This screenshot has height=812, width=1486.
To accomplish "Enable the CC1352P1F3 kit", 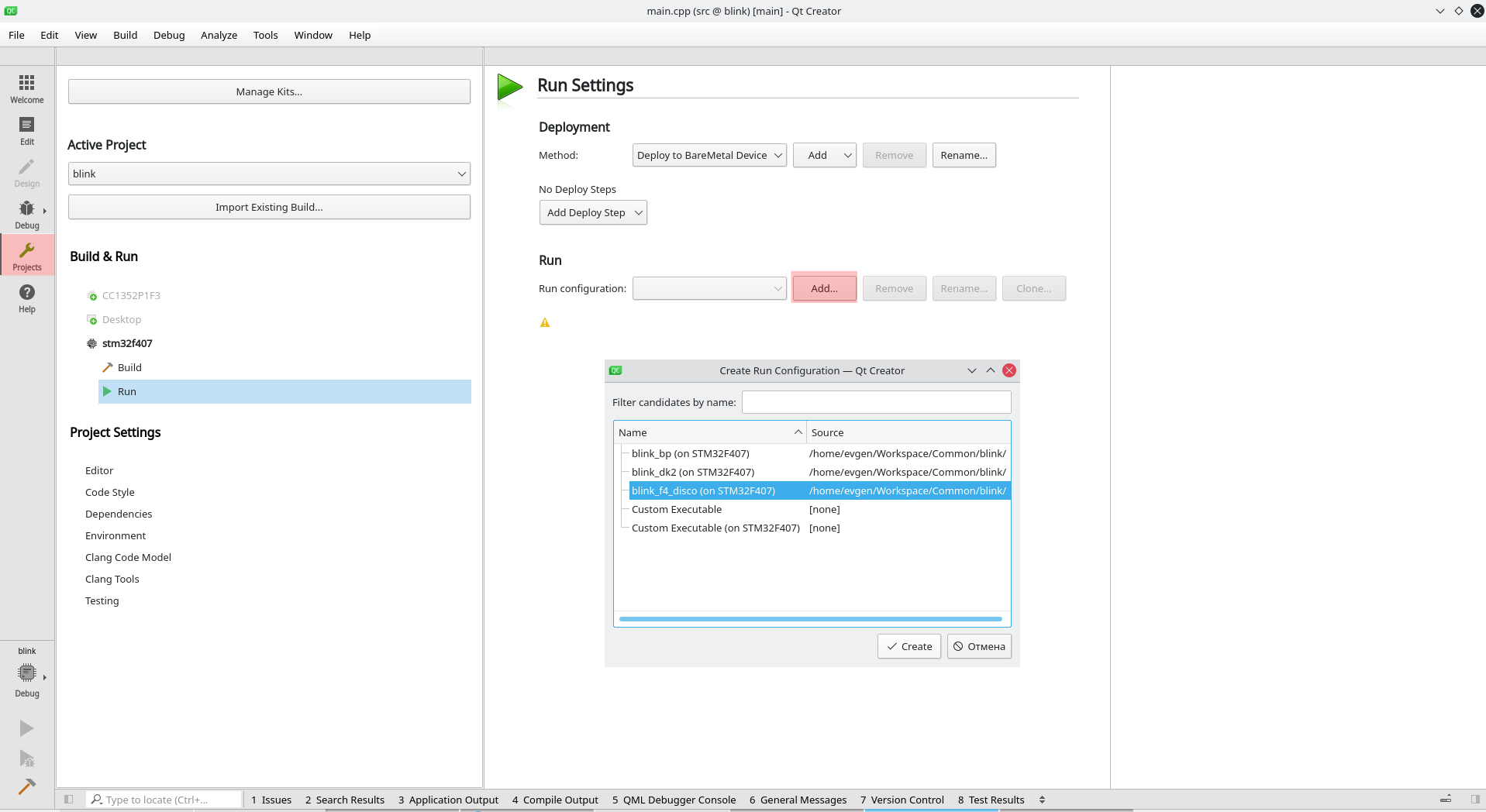I will (x=131, y=295).
